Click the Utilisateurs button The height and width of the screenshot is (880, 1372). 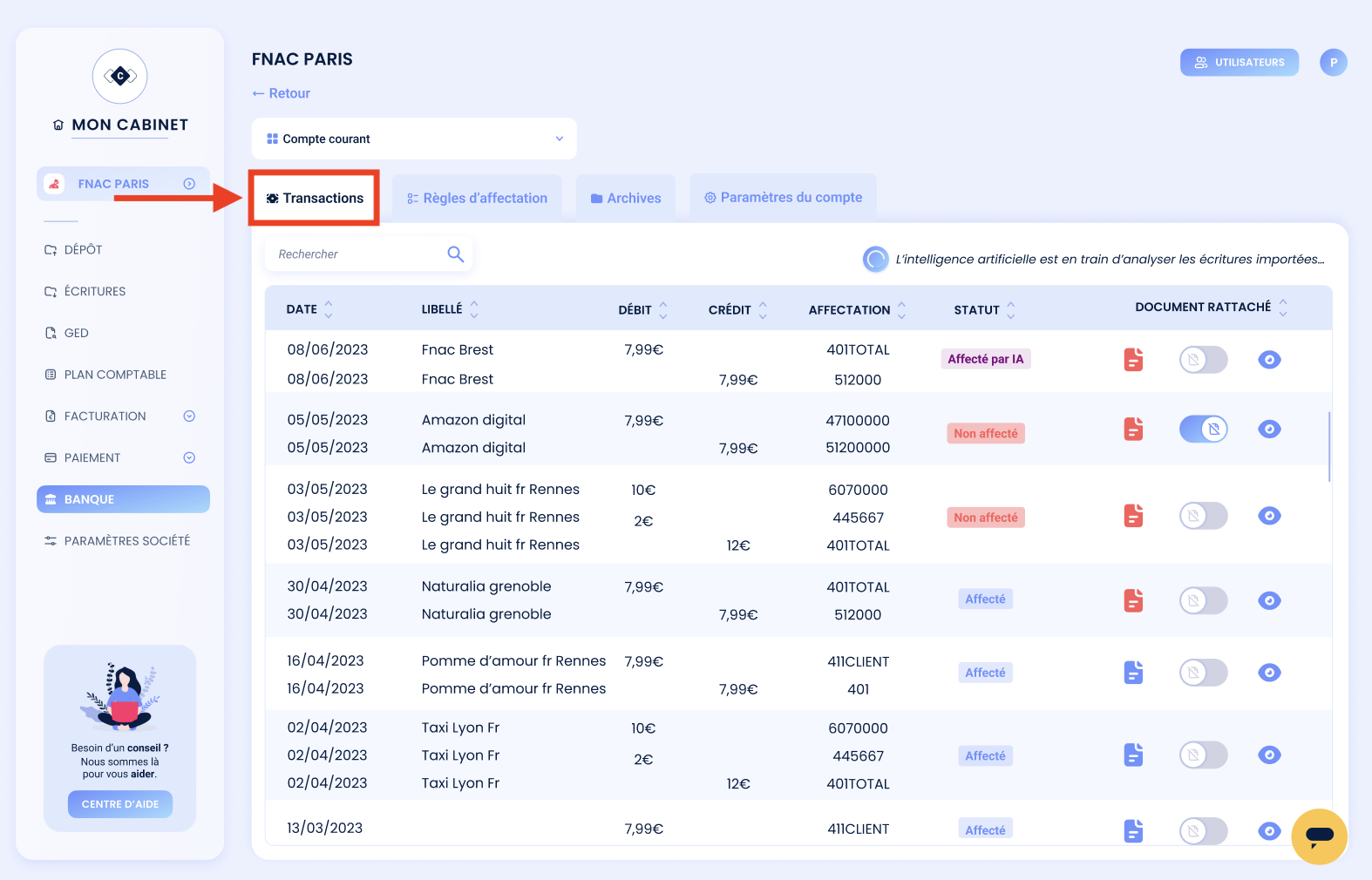click(x=1240, y=62)
